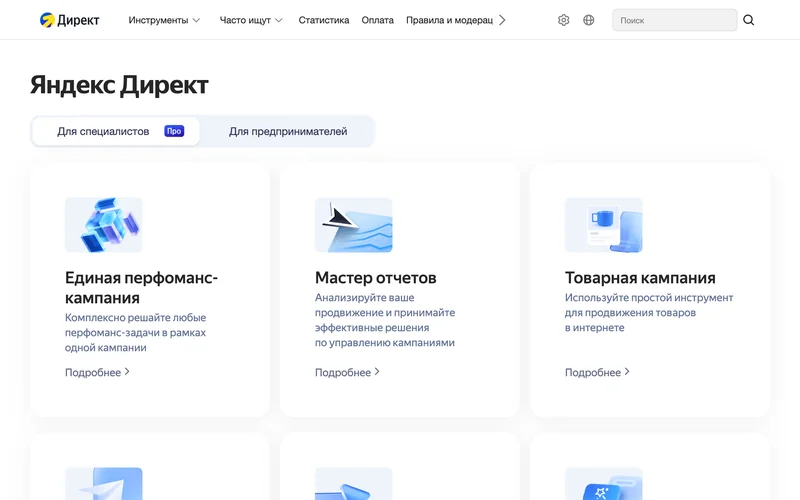800x500 pixels.
Task: Select the Для специалистов tab
Action: (x=116, y=131)
